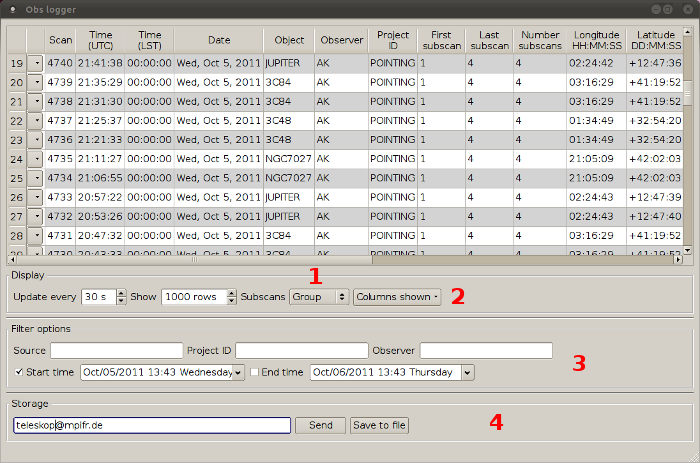700x463 pixels.
Task: Click the 1000 rows spin field
Action: coord(195,297)
